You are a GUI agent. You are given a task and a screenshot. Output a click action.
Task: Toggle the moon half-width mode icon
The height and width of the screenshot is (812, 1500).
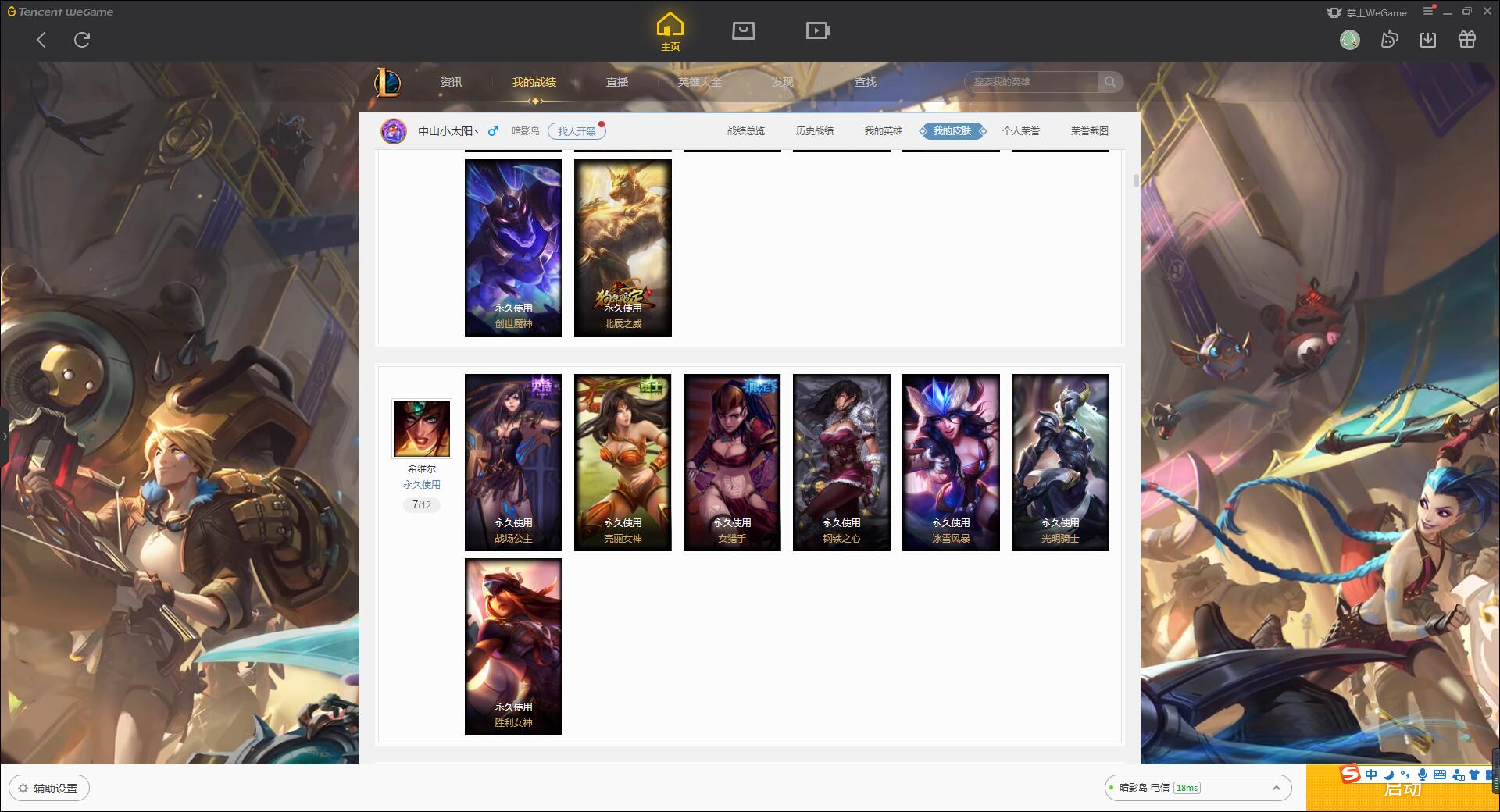[x=1389, y=775]
